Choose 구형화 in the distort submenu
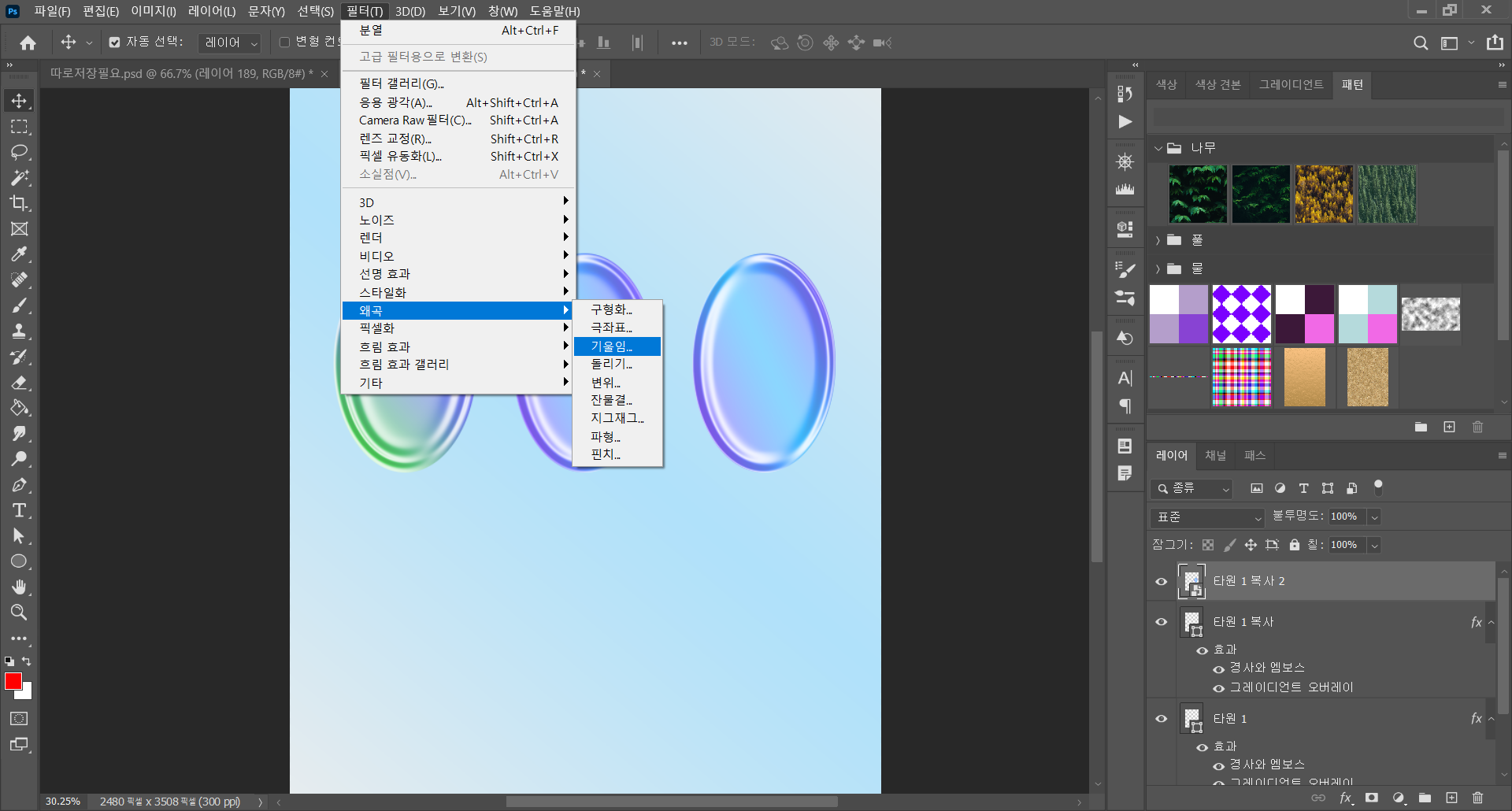This screenshot has height=811, width=1512. point(617,309)
